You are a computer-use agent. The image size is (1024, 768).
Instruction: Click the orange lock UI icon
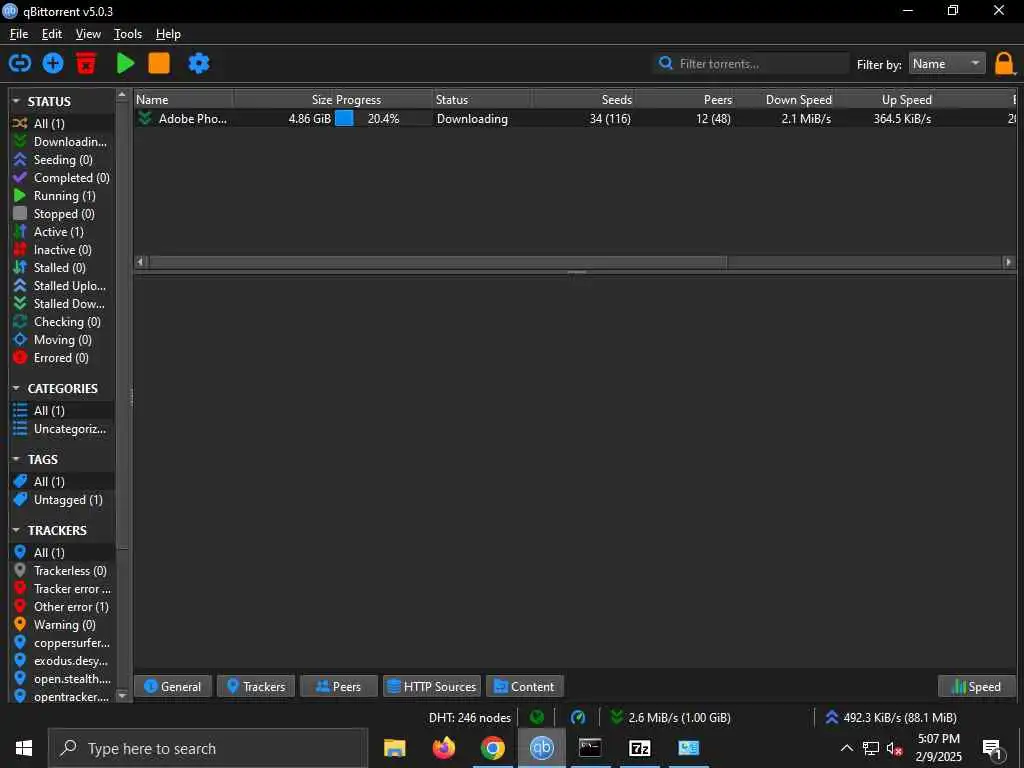click(1004, 64)
